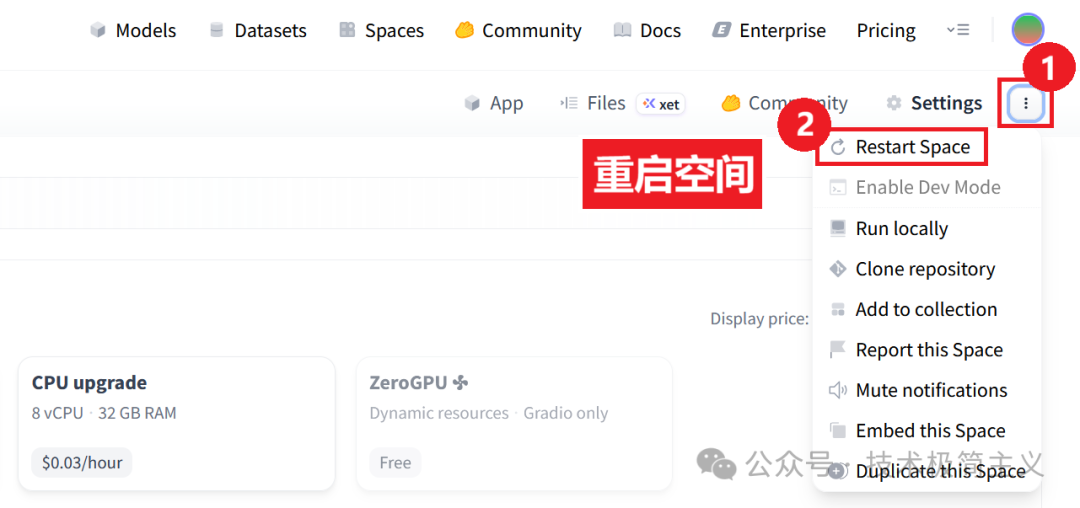Click the Models cube icon

[98, 31]
